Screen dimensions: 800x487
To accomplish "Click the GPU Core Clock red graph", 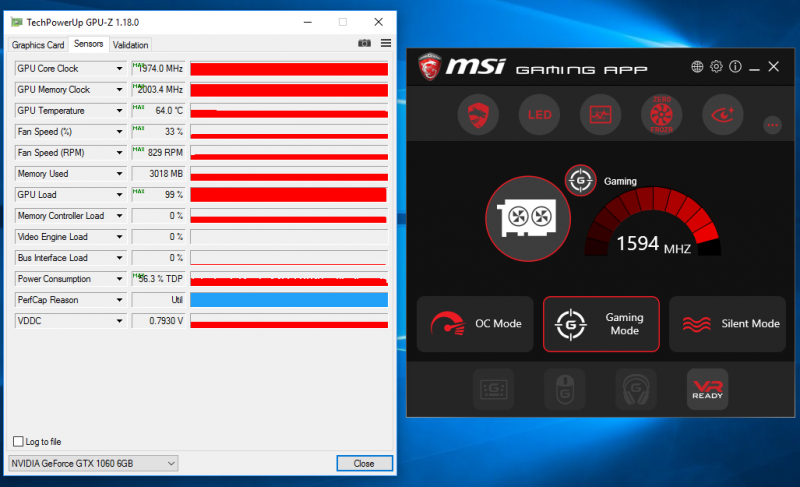I will click(x=289, y=68).
